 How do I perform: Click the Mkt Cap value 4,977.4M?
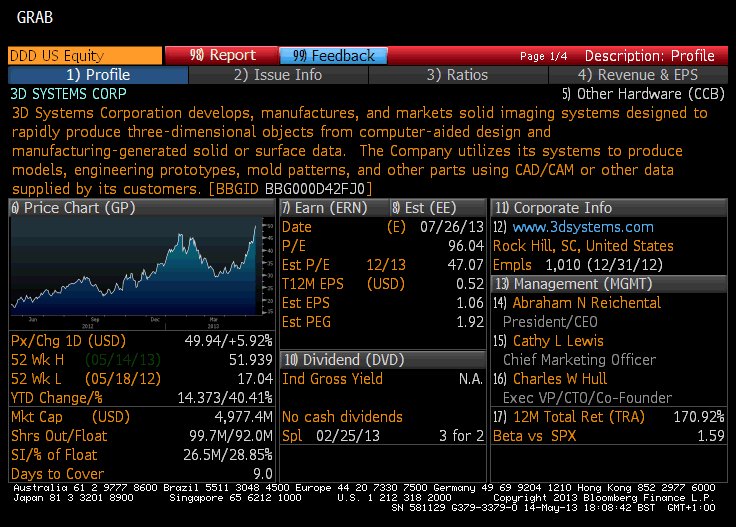click(243, 417)
